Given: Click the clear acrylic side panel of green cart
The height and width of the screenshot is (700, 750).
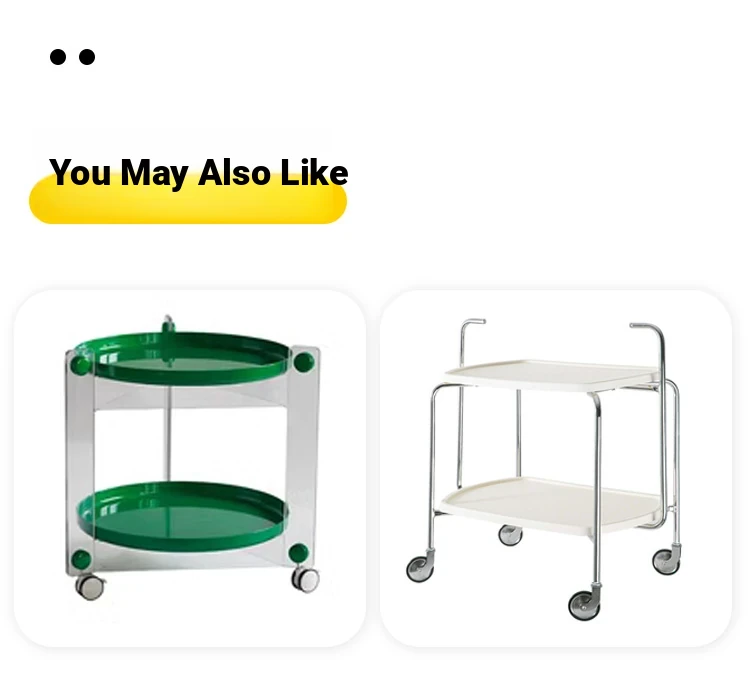Looking at the screenshot, I should 80,462.
